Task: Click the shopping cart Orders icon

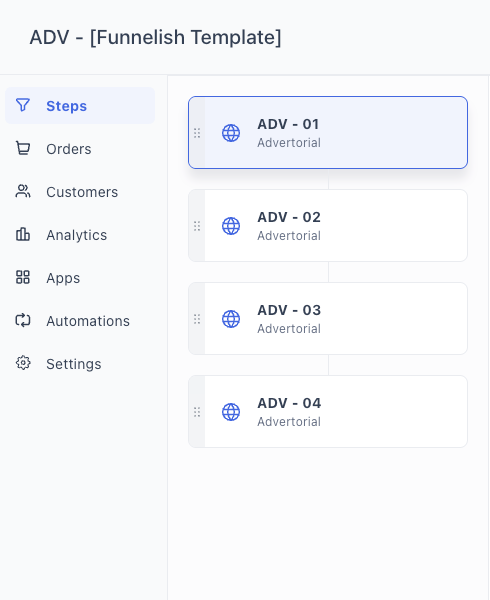Action: click(23, 148)
